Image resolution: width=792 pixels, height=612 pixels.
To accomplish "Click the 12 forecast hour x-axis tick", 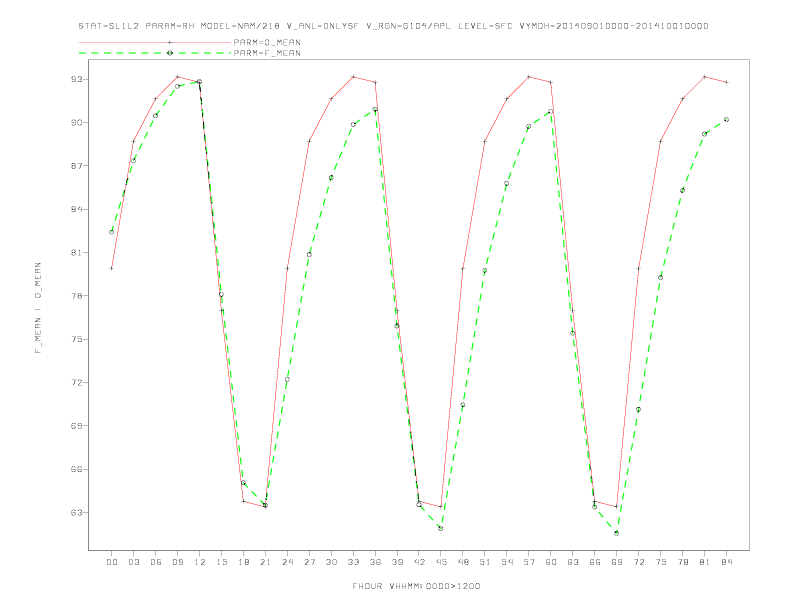I will [200, 562].
